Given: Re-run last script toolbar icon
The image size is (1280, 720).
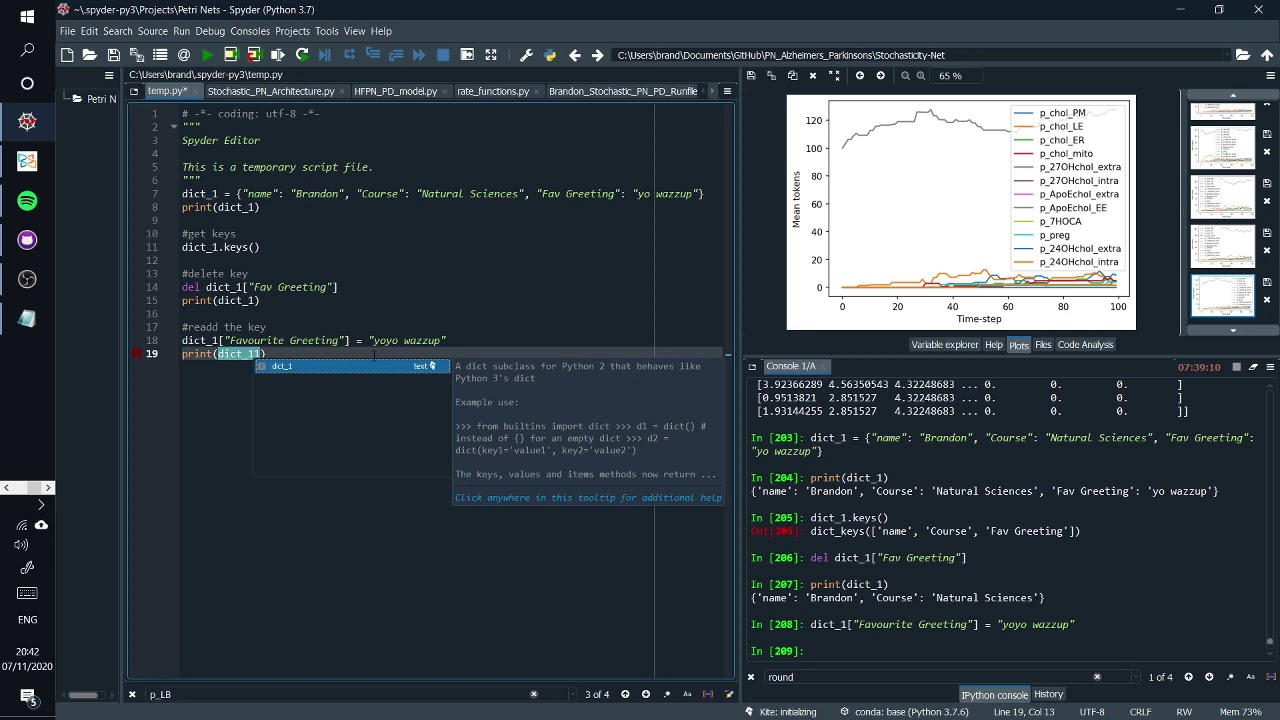Looking at the screenshot, I should point(302,55).
